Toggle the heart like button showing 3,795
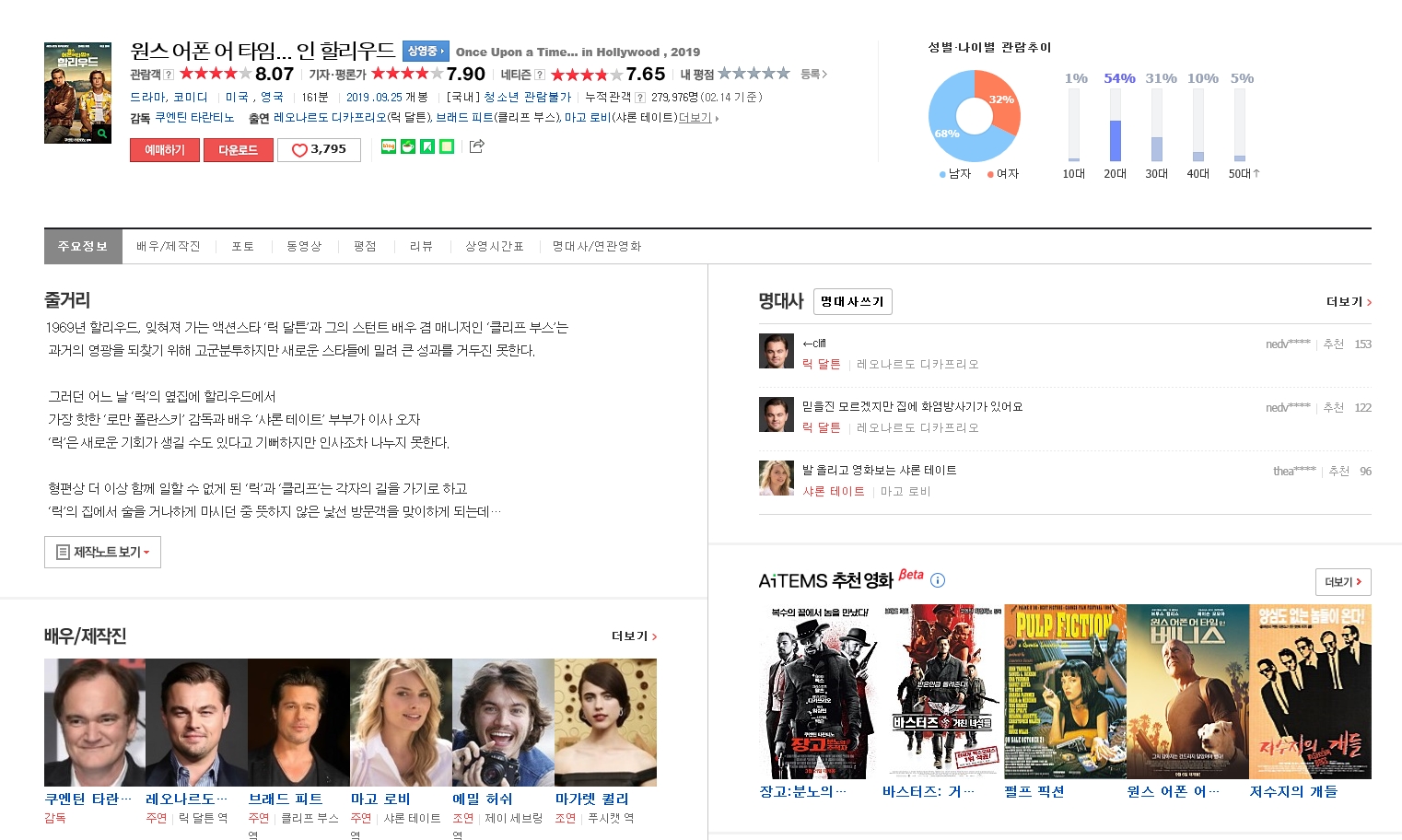This screenshot has width=1402, height=840. click(319, 149)
